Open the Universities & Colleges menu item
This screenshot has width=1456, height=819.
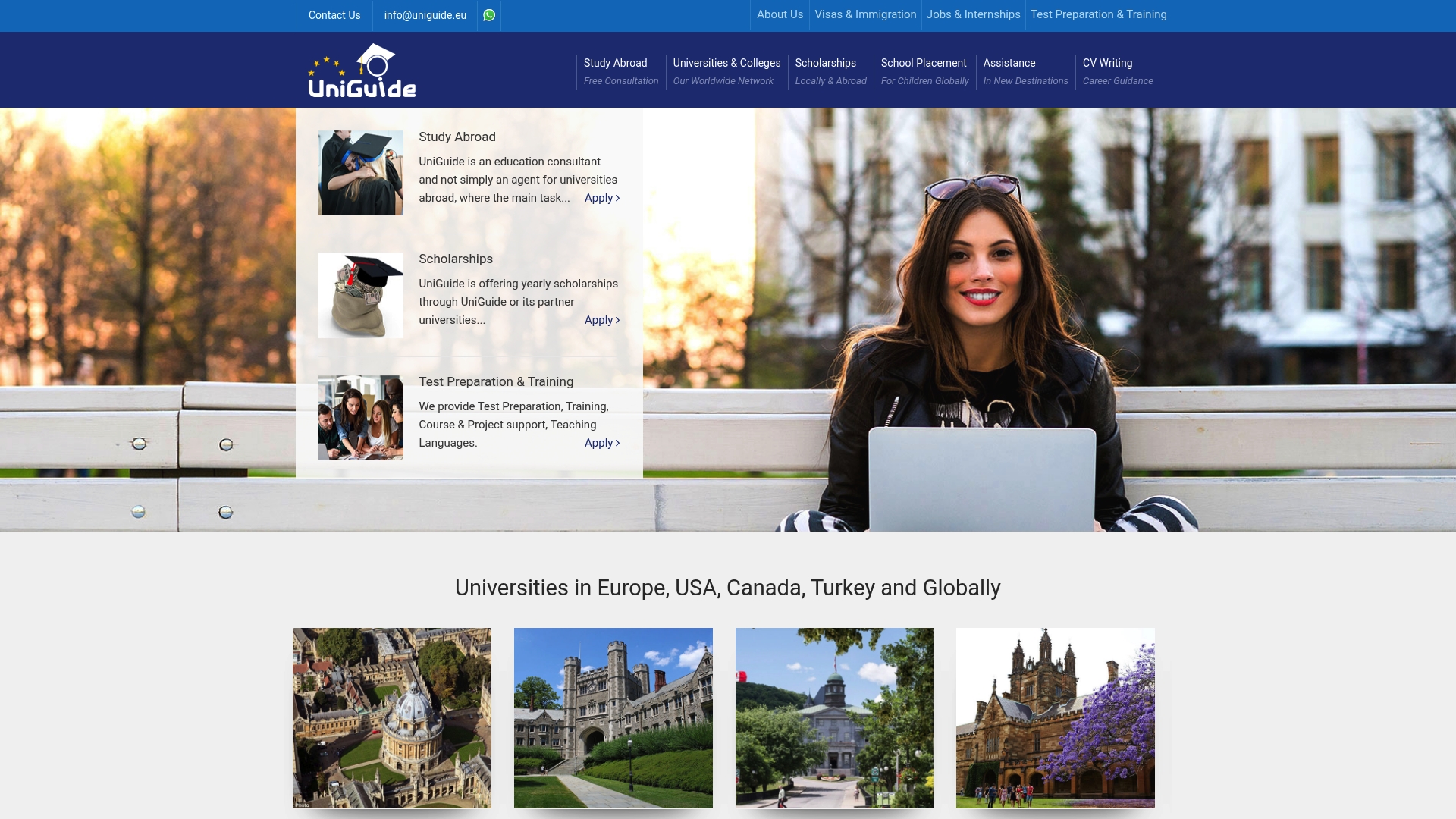726,70
